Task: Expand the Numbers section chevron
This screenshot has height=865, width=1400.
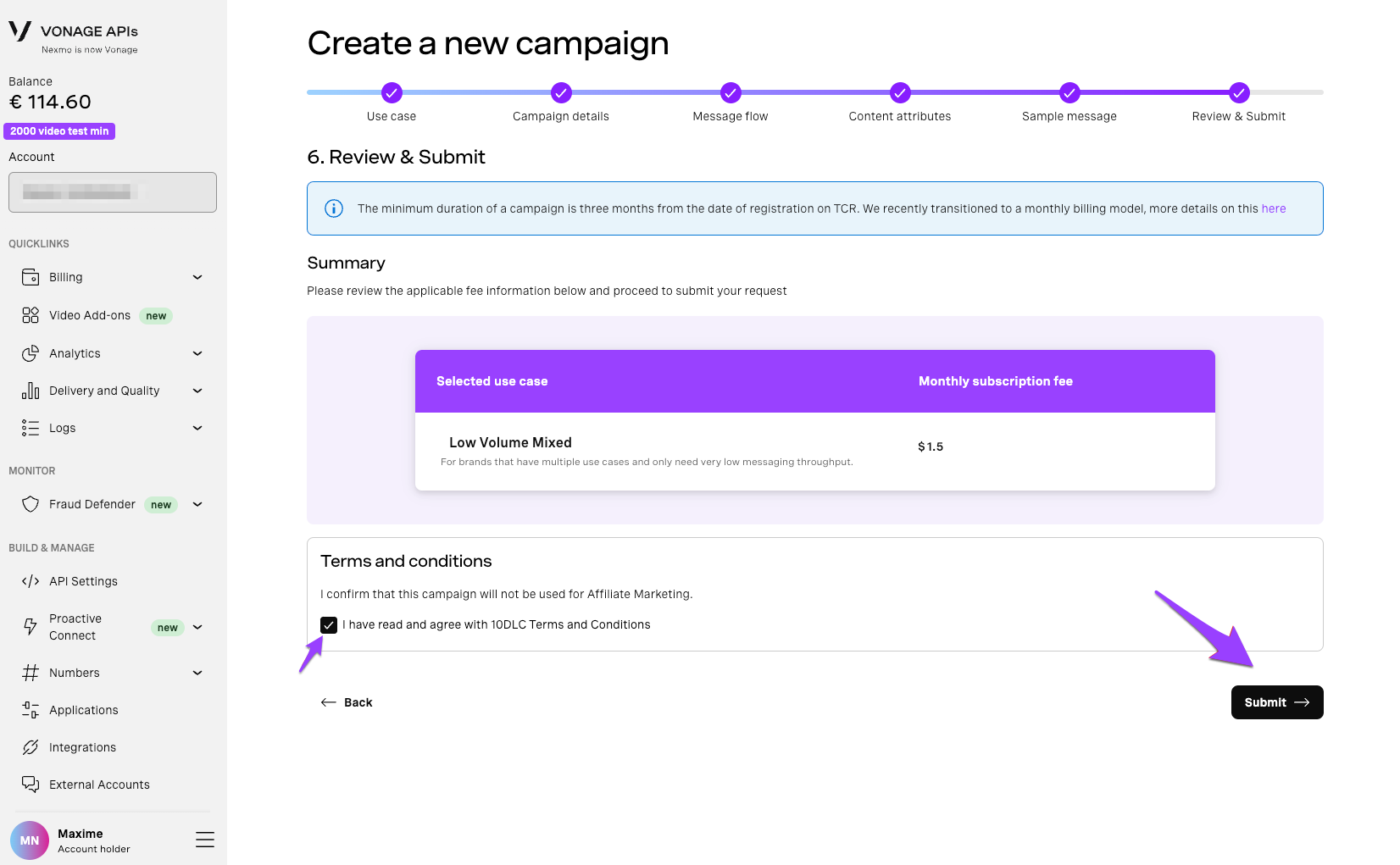Action: [197, 673]
